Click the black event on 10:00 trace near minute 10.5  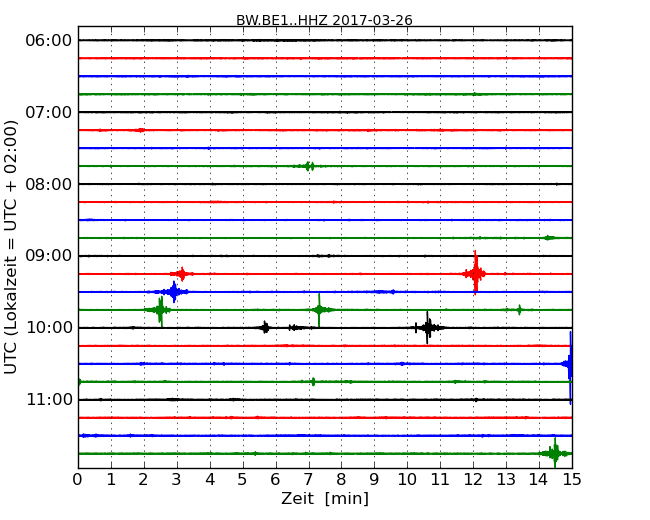coord(427,328)
